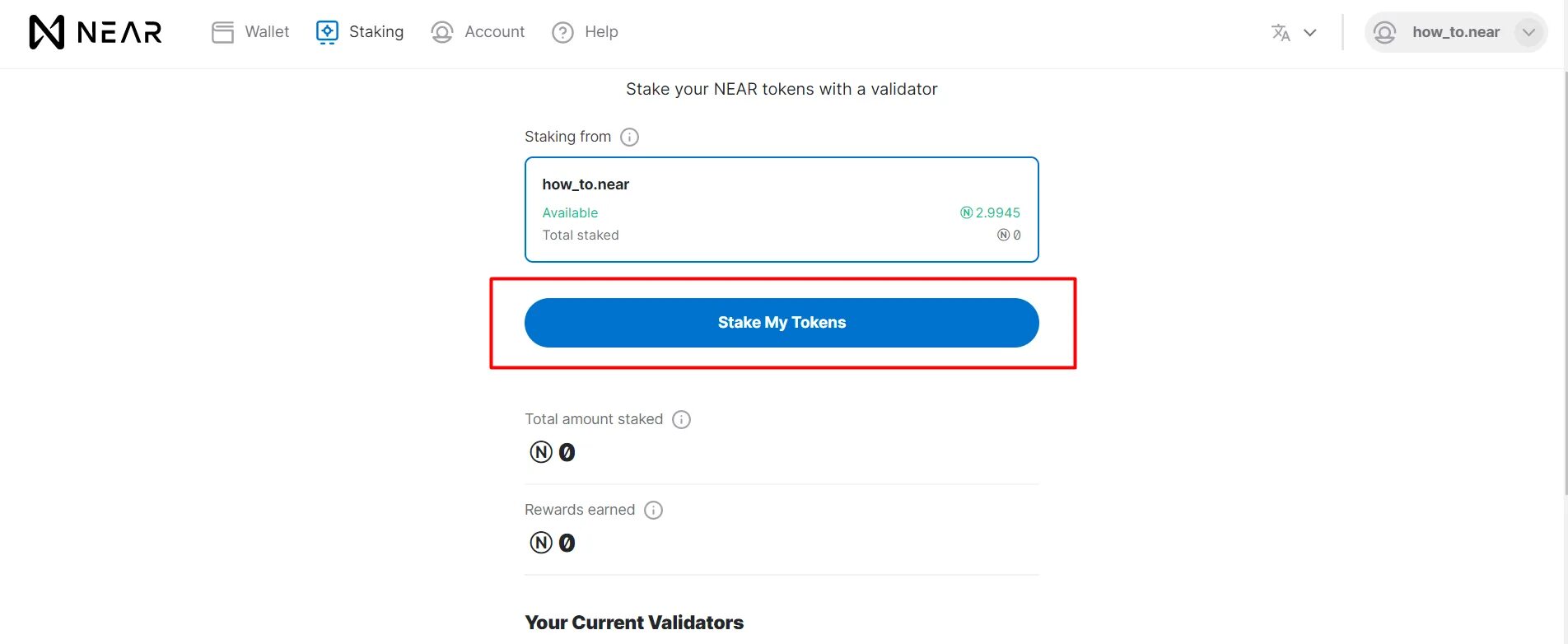The width and height of the screenshot is (1568, 644).
Task: Open the how_to.near account dropdown arrow
Action: pyautogui.click(x=1528, y=32)
